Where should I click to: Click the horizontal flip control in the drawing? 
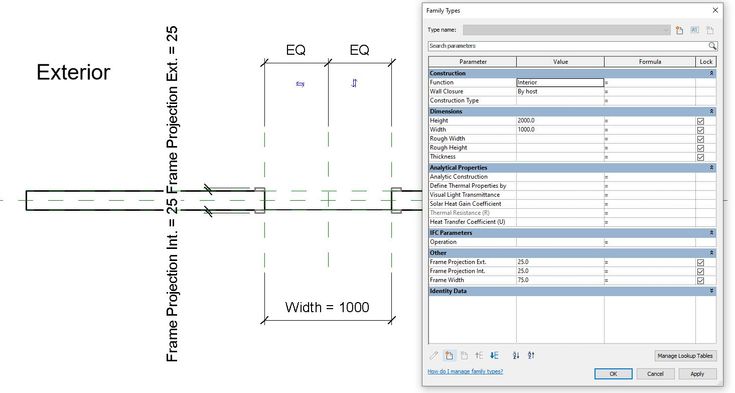(300, 84)
